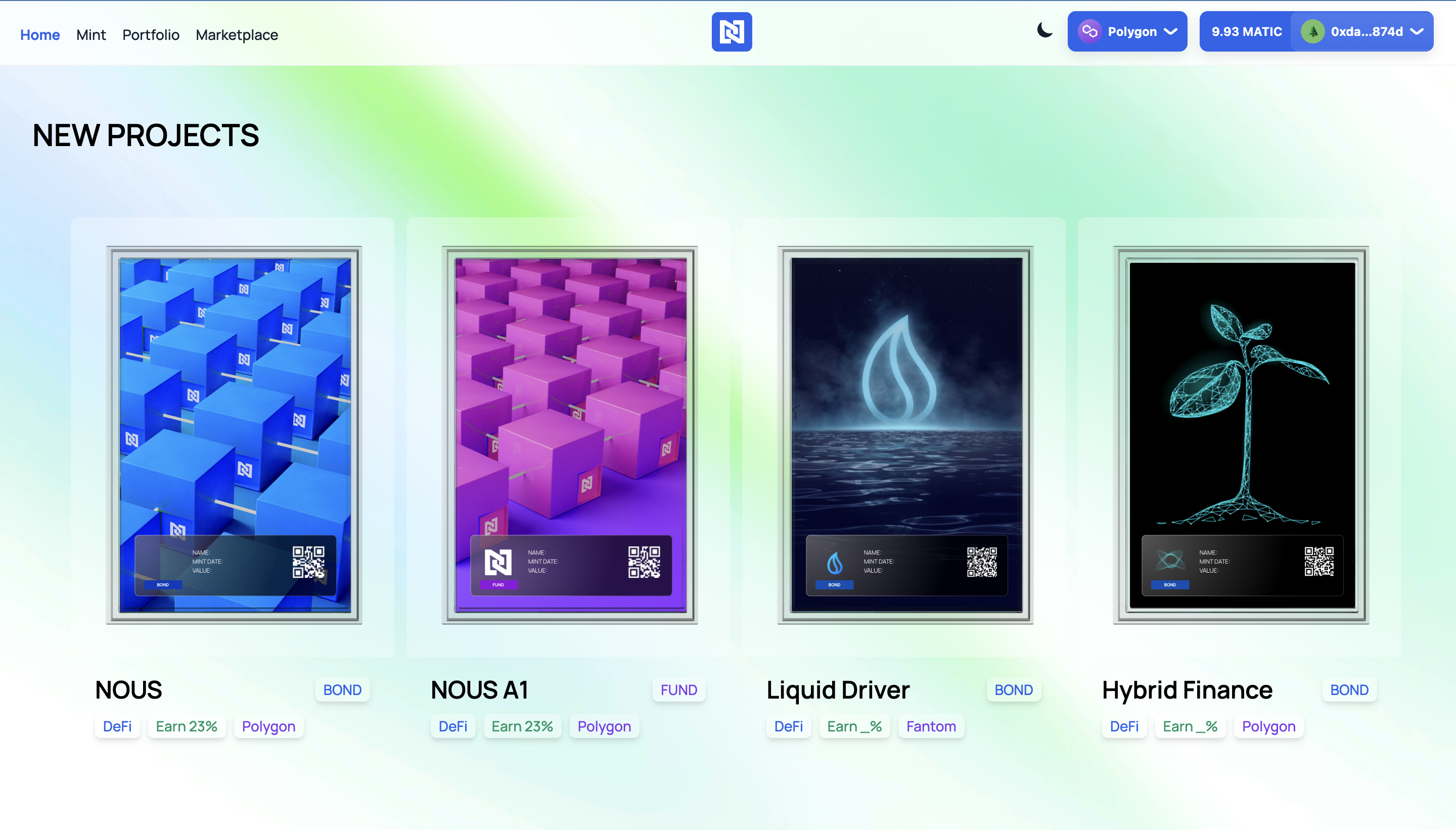Expand the Polygon network dropdown chevron
Screen dimensions: 1456x830
[1170, 31]
